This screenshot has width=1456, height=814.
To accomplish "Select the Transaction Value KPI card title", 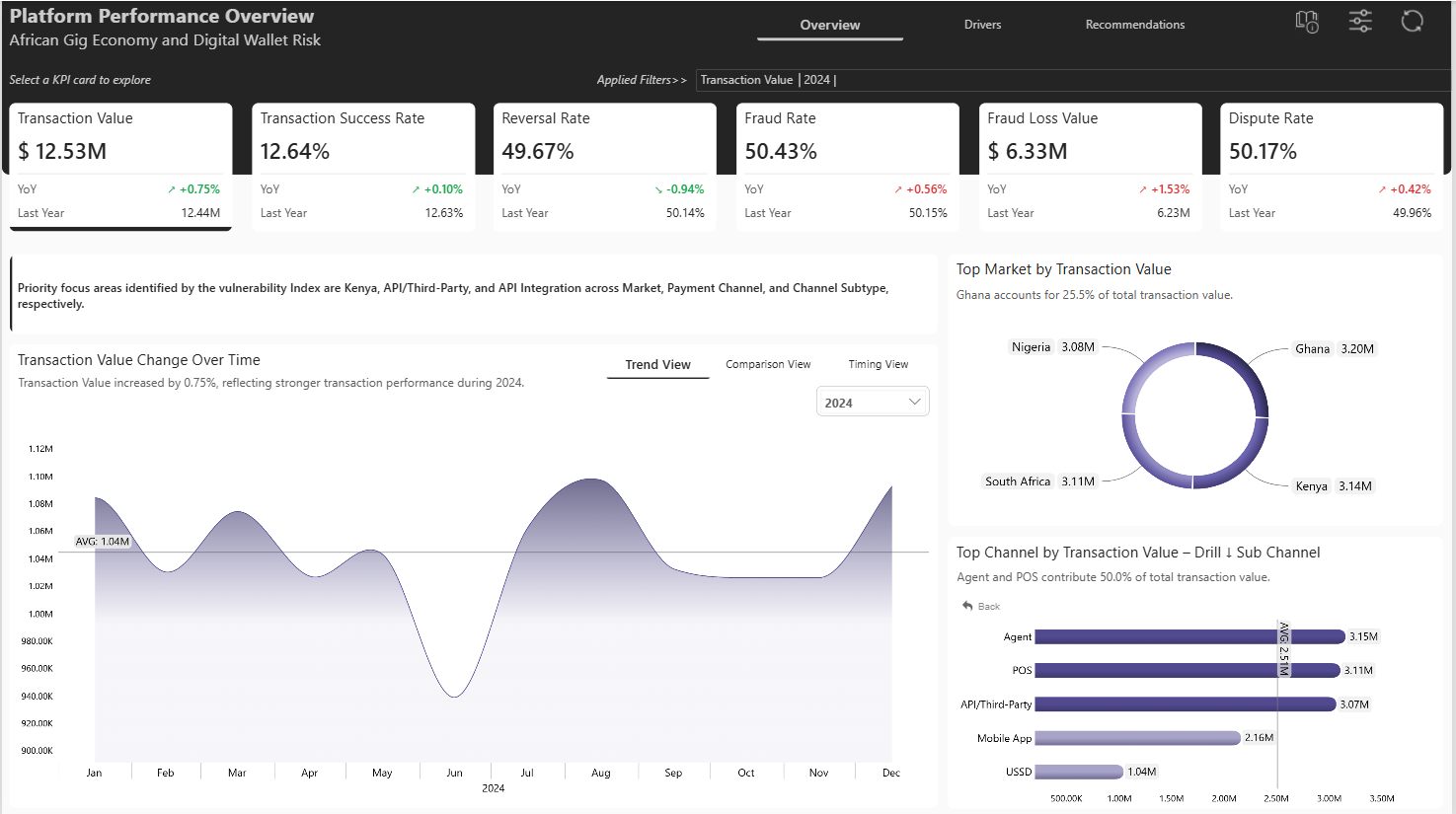I will (x=75, y=118).
